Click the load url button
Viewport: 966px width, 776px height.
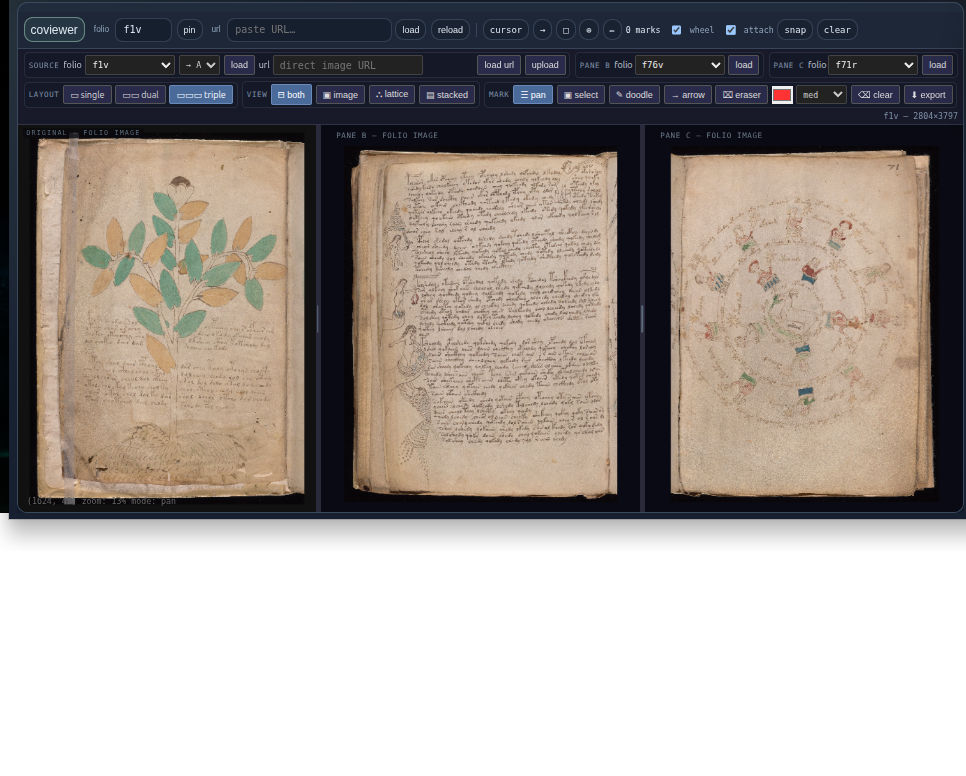pos(499,65)
